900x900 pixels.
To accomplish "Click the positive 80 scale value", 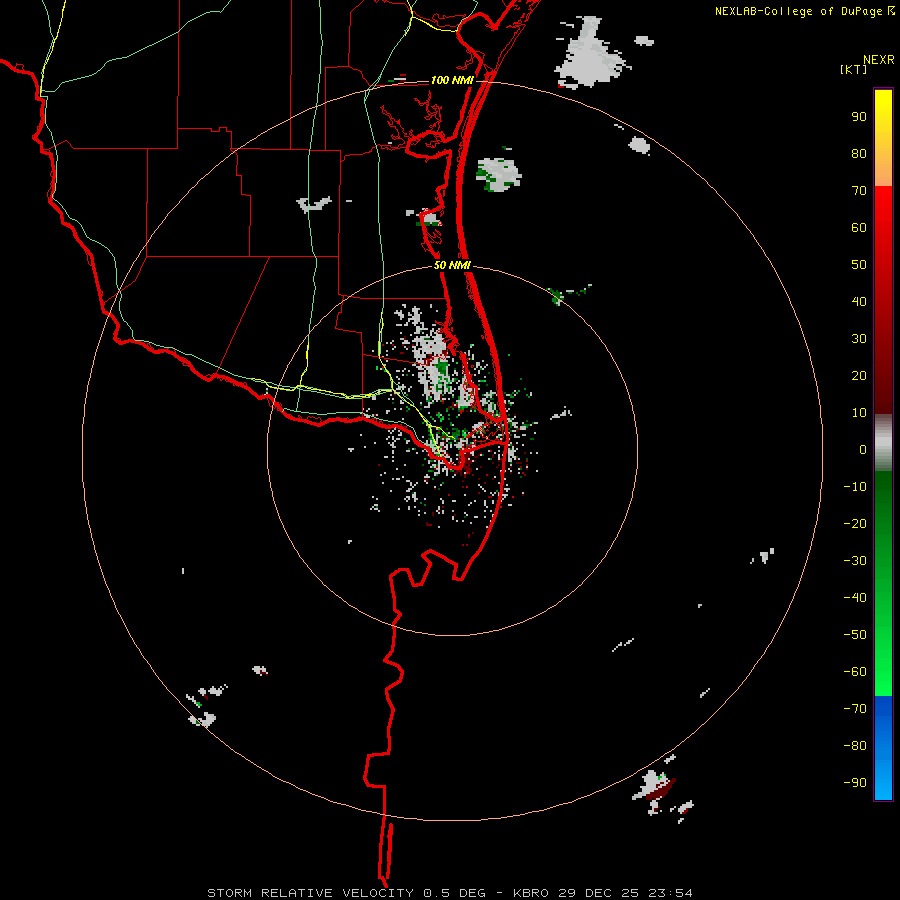I will [859, 154].
